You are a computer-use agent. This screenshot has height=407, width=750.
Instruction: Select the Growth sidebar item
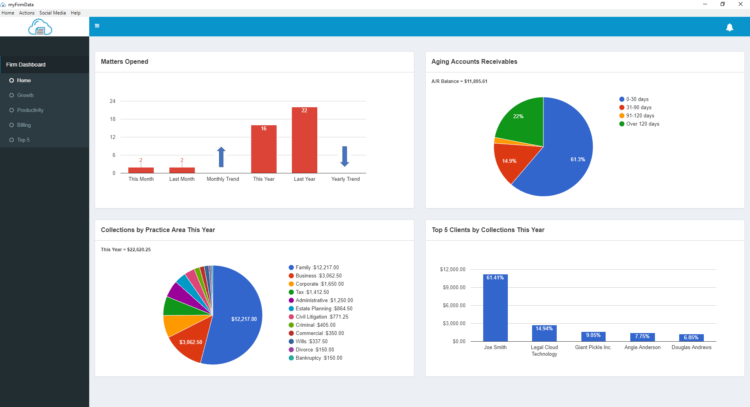[25, 95]
